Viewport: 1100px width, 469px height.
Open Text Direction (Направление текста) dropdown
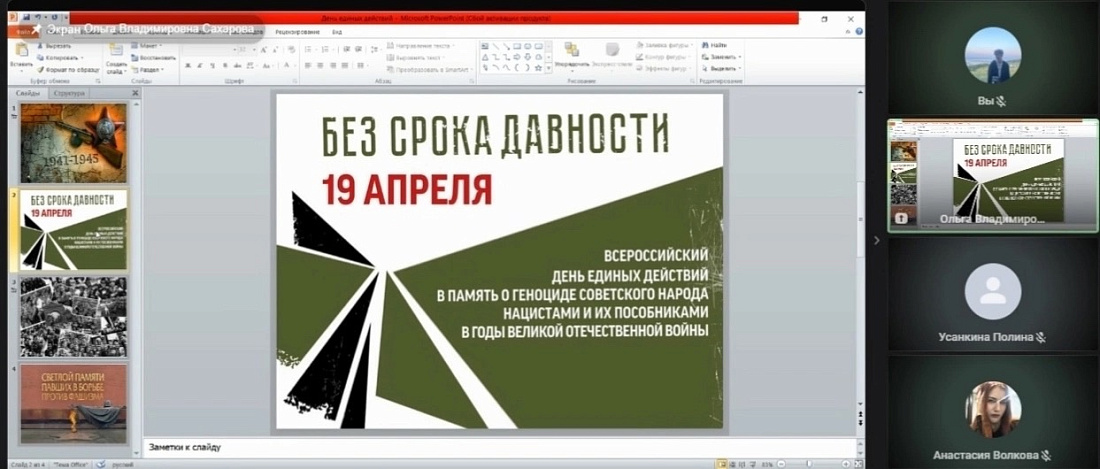(420, 46)
